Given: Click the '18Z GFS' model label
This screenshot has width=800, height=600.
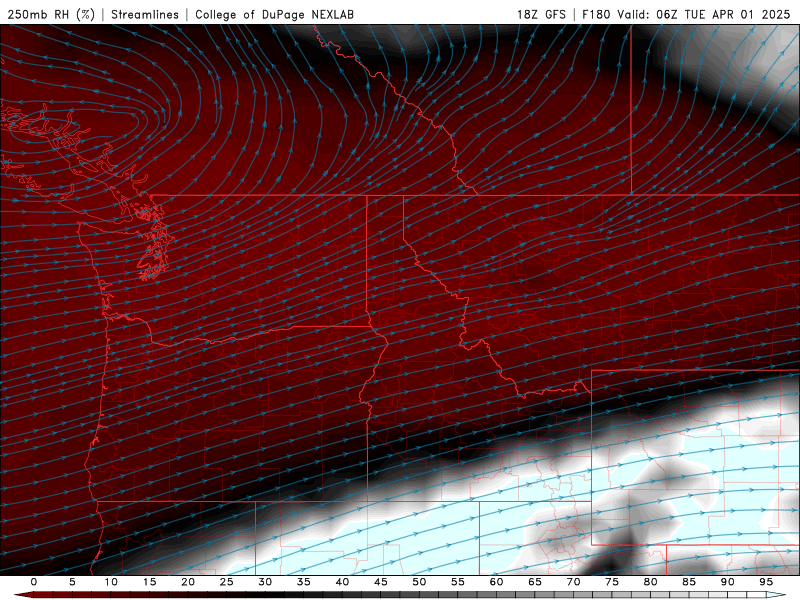Looking at the screenshot, I should coord(541,14).
